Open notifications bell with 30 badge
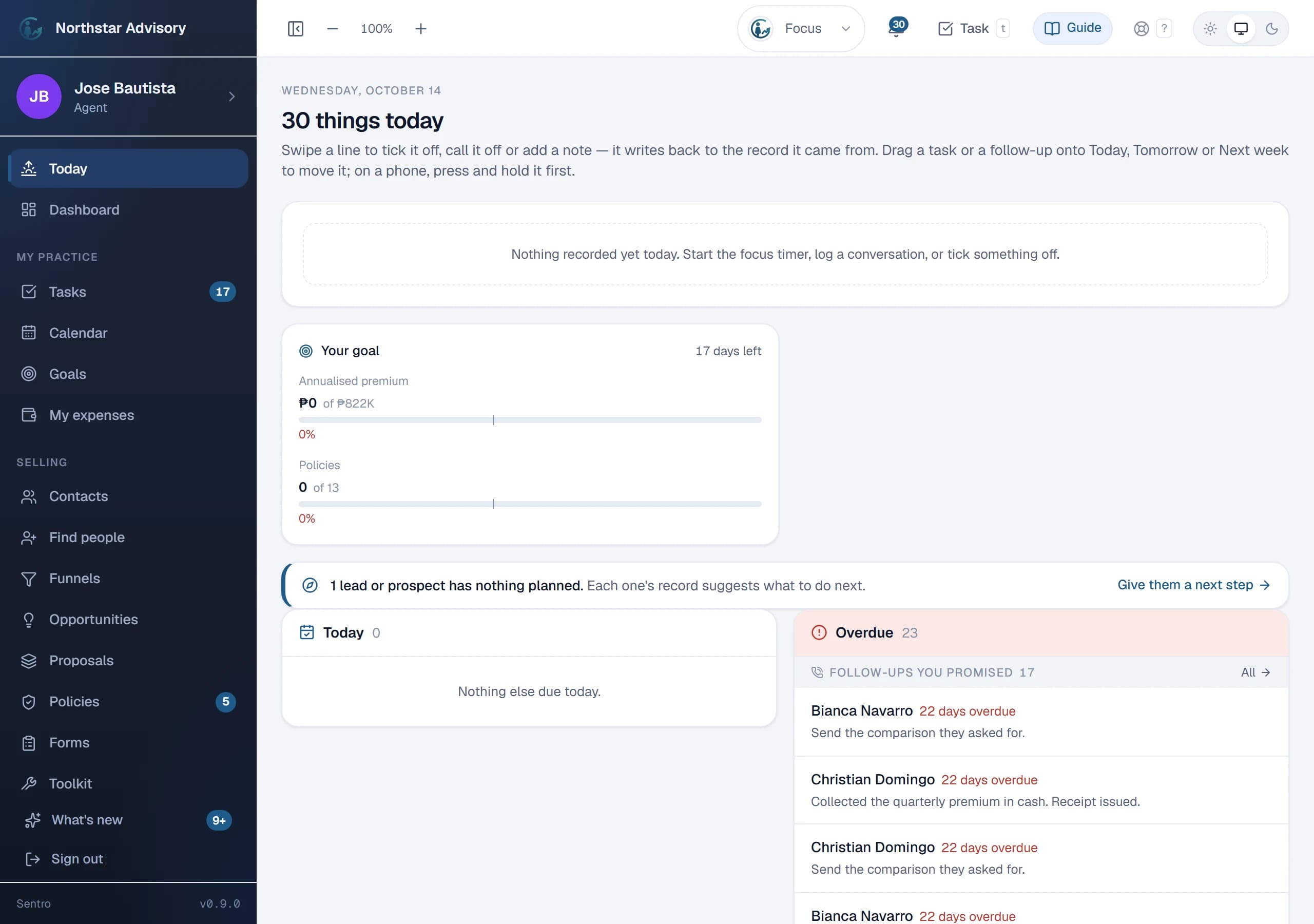The width and height of the screenshot is (1314, 924). 897,28
